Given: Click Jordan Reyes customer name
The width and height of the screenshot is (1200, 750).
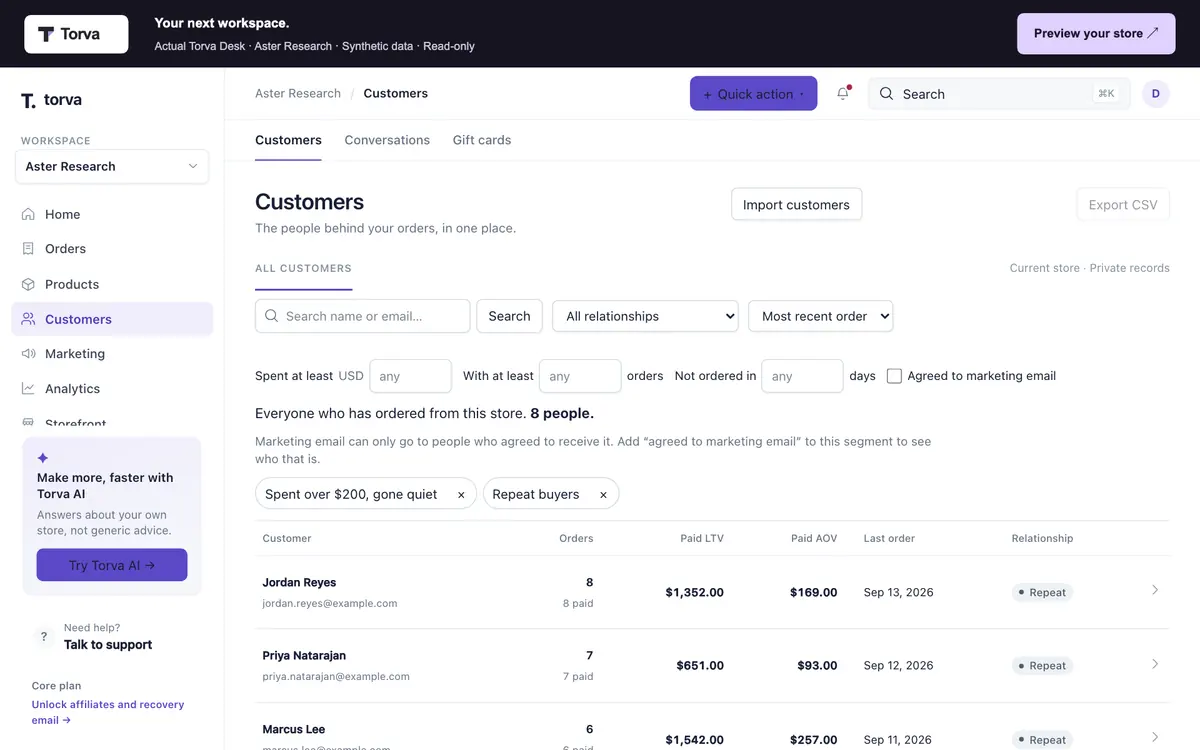Looking at the screenshot, I should [x=299, y=582].
